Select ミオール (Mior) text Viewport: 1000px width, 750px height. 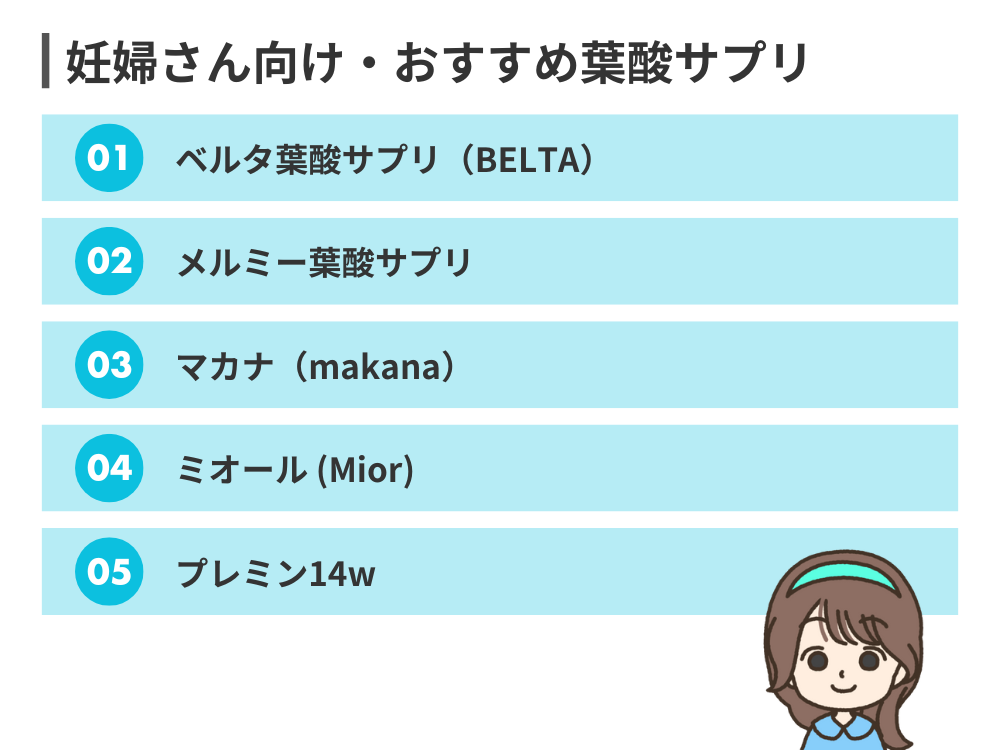point(295,470)
